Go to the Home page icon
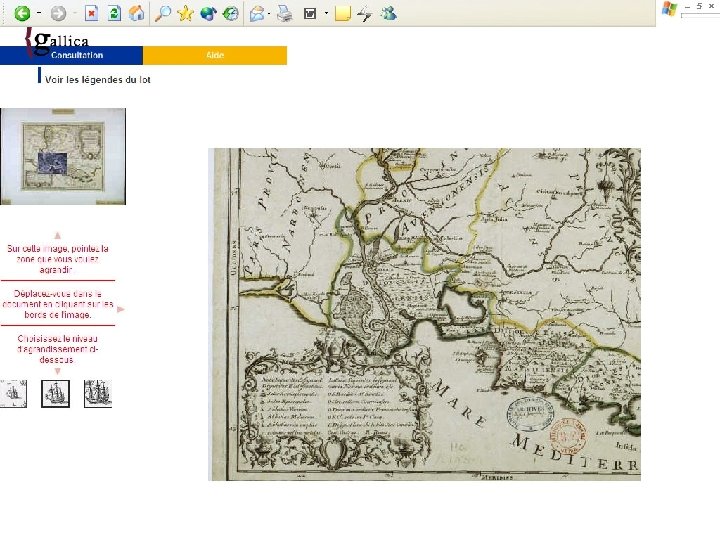Screen dimensions: 720x540 tap(137, 14)
